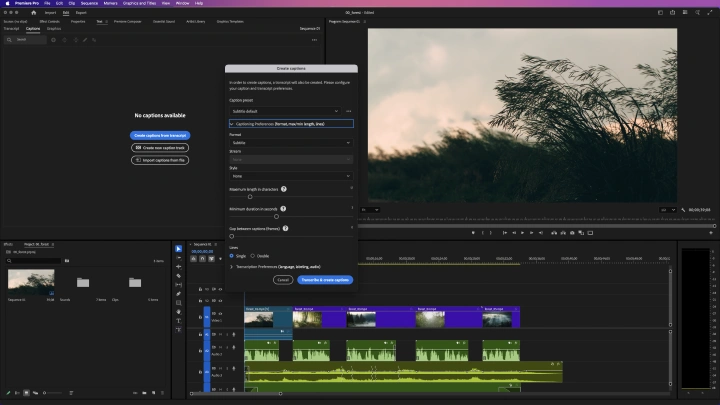Switch to the Graphics tab
The image size is (720, 405).
pos(54,28)
